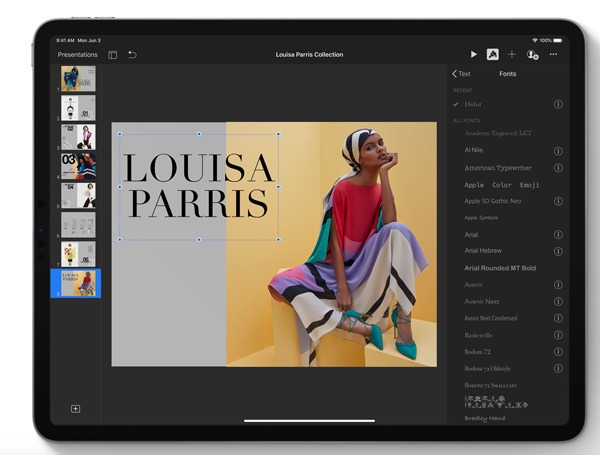Return to Text panel via back chevron

click(x=461, y=74)
